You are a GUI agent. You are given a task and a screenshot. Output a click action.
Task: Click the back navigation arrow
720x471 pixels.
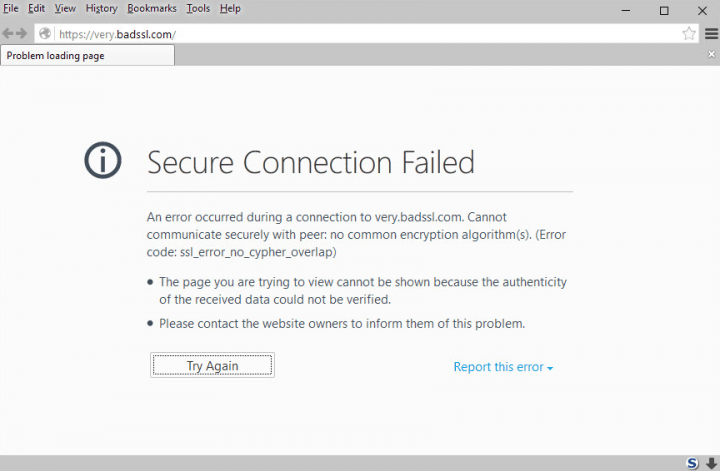pyautogui.click(x=8, y=34)
